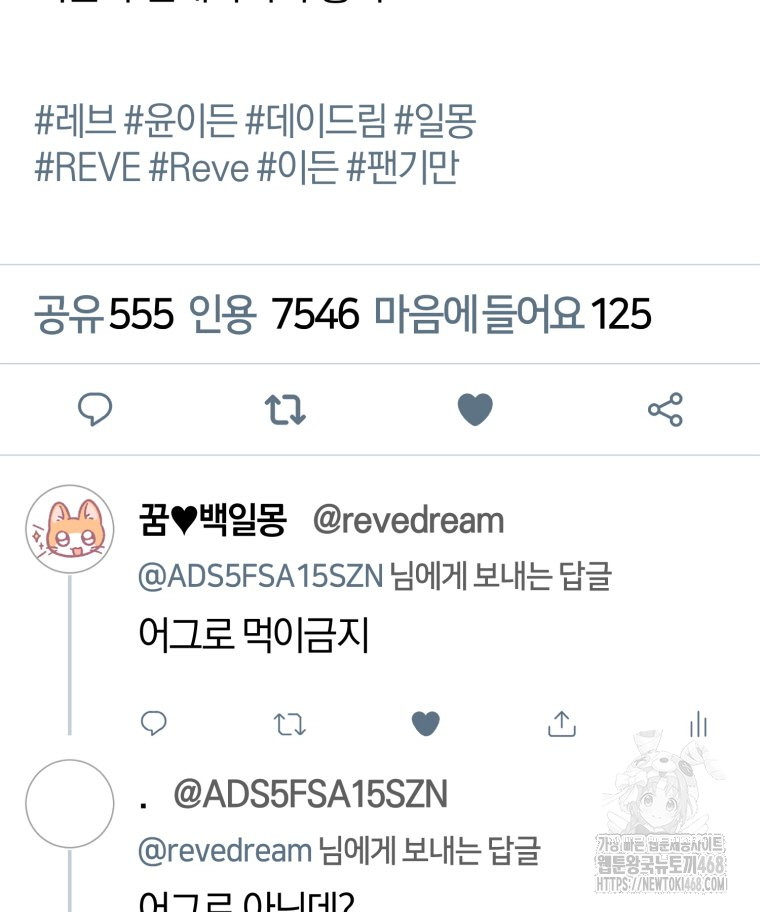Toggle heart on the 어그로 먹이금지 reply
Screen dimensions: 760x912
(426, 724)
